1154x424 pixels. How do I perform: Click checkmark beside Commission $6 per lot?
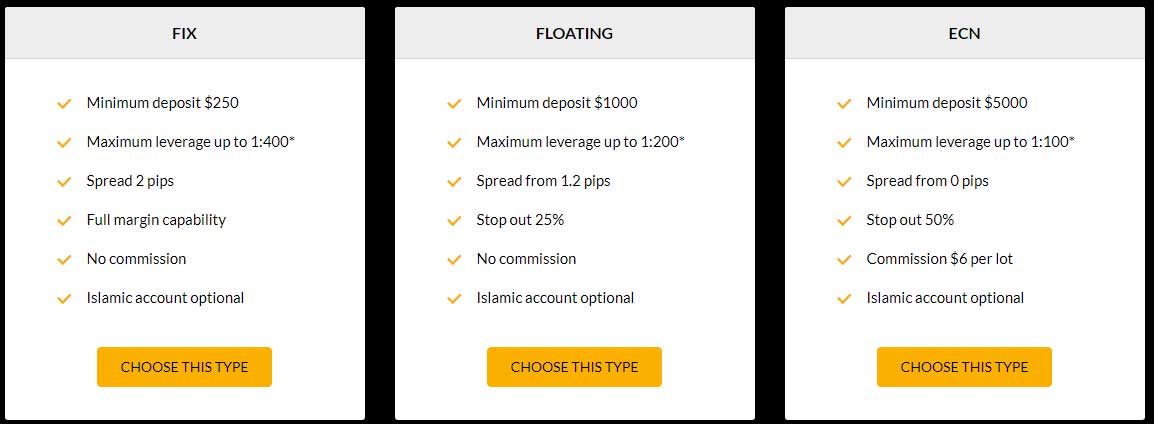[844, 259]
